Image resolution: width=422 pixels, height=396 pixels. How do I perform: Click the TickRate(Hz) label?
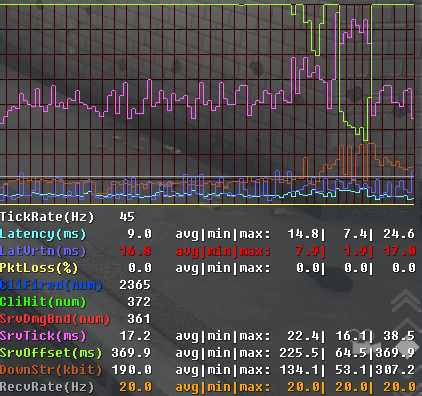coord(47,217)
